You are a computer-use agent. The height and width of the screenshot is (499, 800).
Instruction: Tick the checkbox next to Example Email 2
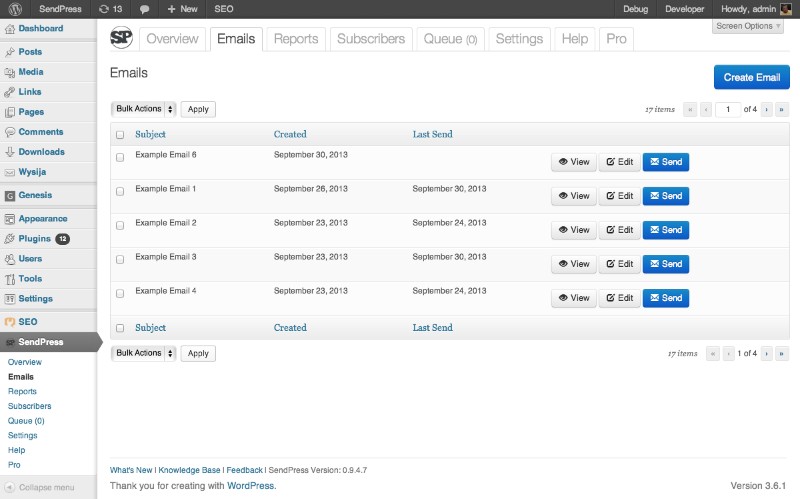[x=120, y=225]
